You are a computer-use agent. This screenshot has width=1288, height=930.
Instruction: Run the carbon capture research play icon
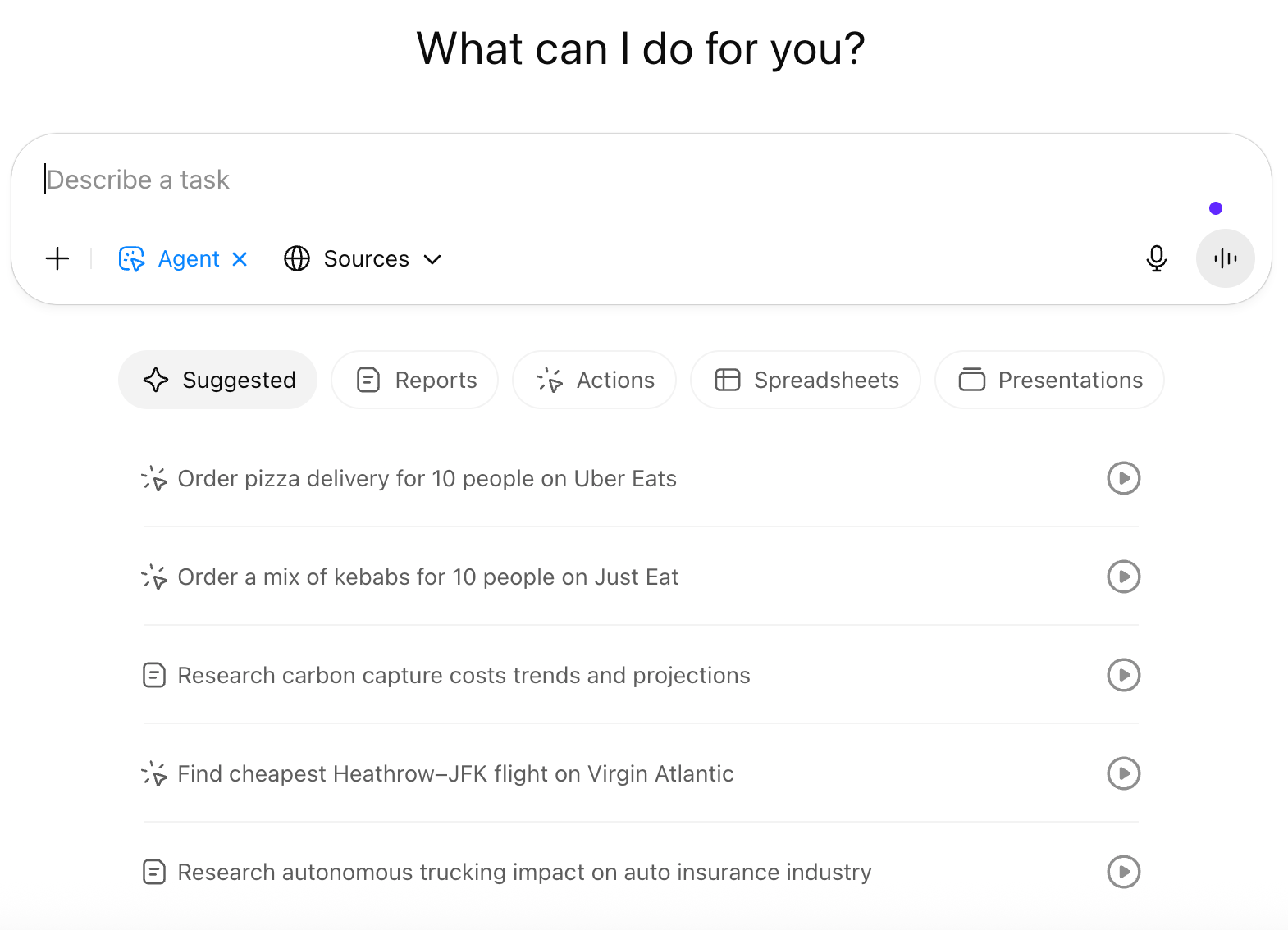click(x=1123, y=675)
